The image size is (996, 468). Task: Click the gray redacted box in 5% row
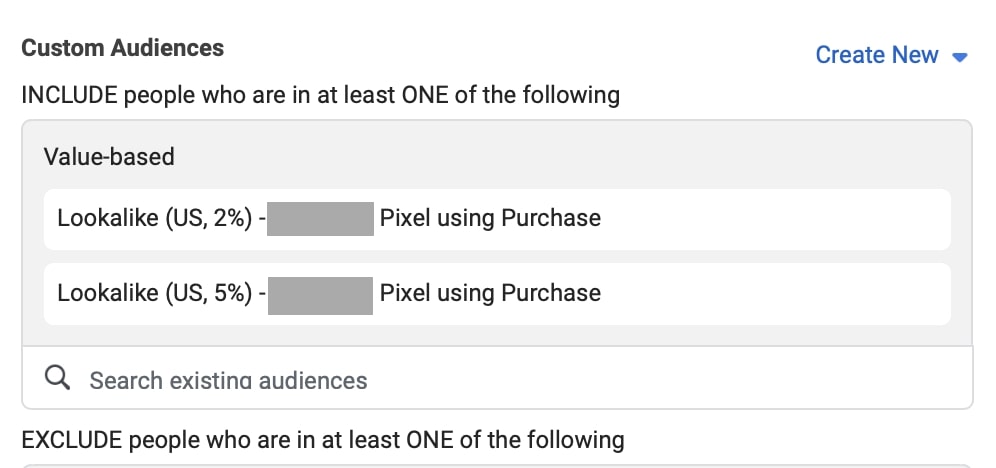pos(320,295)
